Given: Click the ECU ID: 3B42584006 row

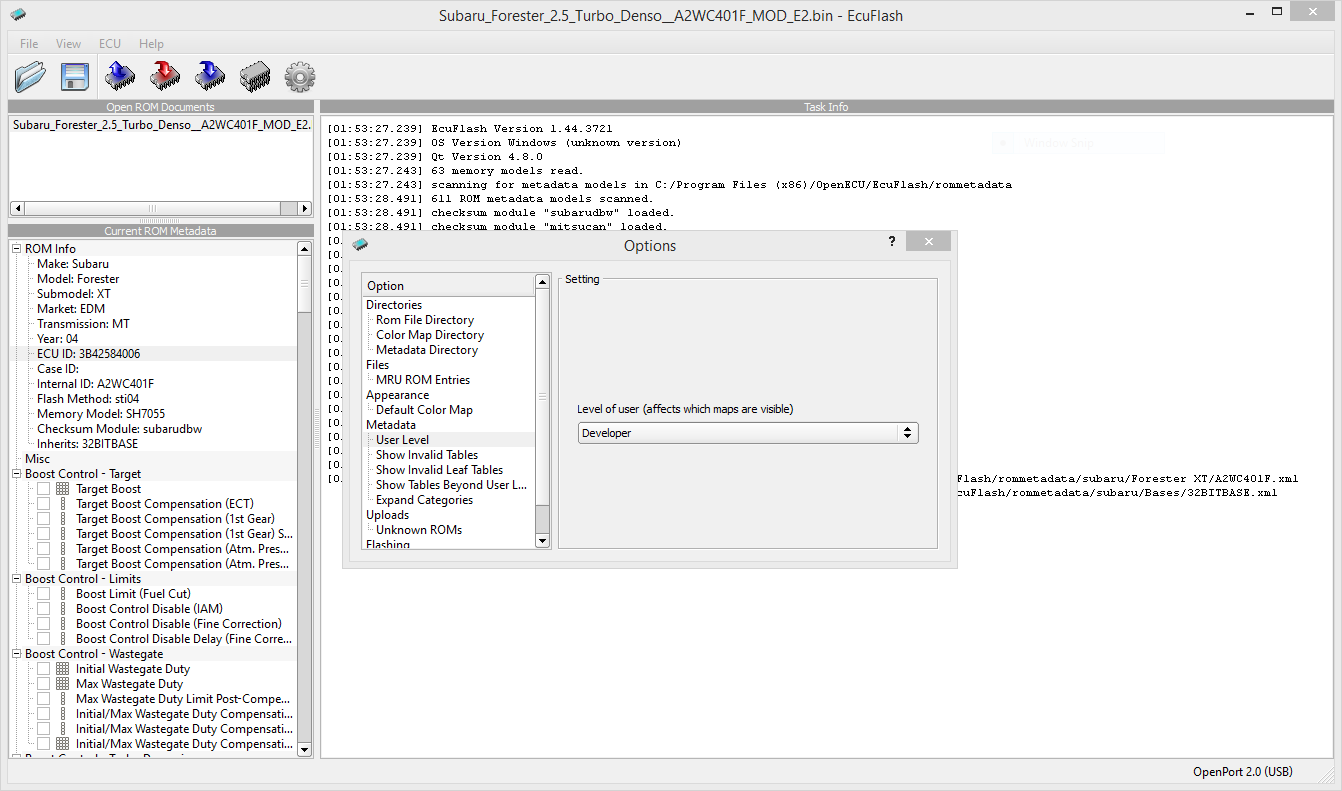Looking at the screenshot, I should click(x=153, y=354).
